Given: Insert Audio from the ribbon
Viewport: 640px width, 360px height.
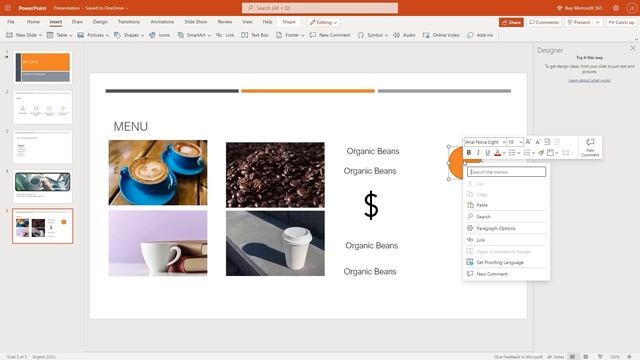Looking at the screenshot, I should click(404, 35).
